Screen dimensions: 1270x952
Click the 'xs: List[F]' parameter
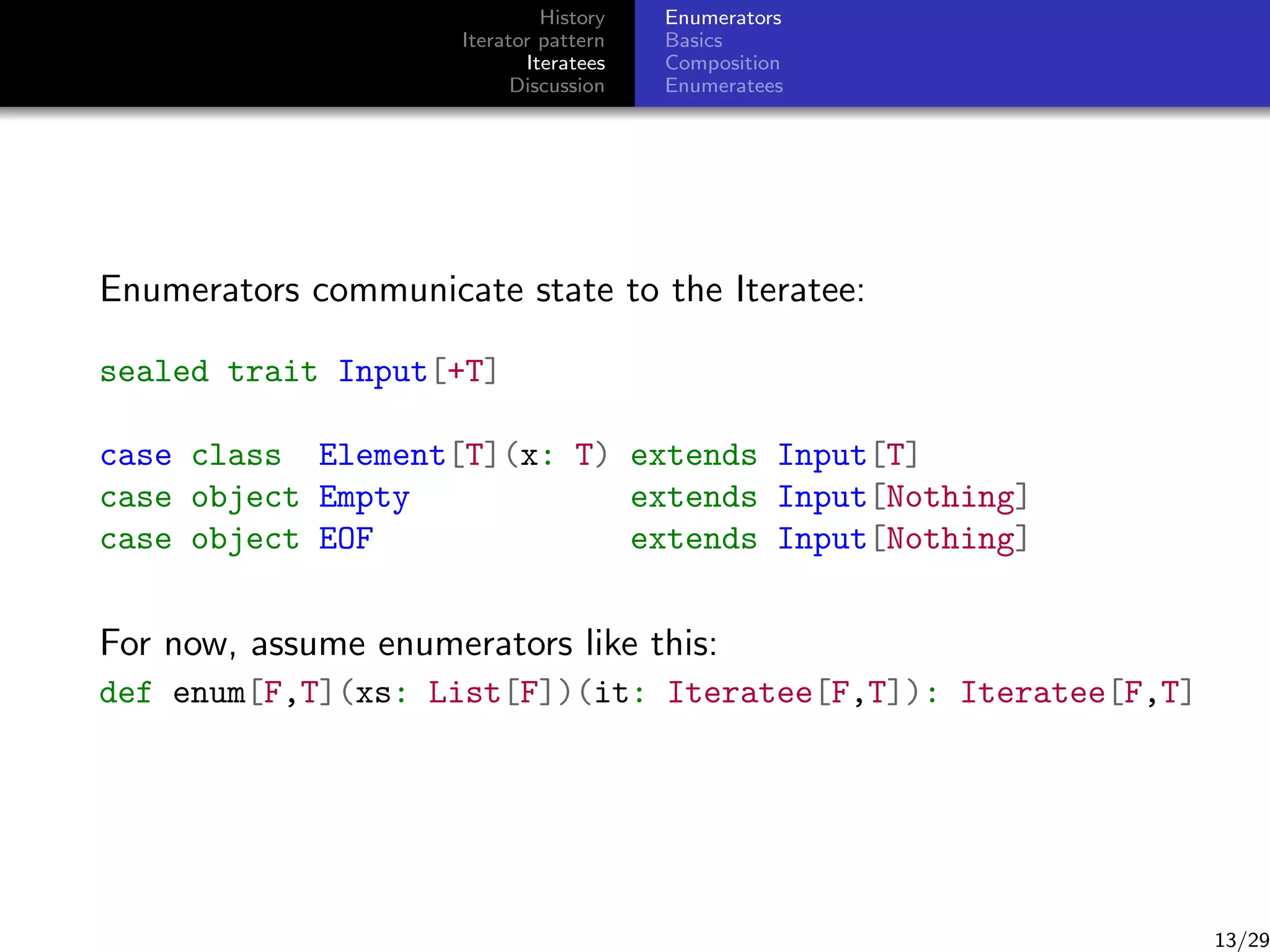point(454,693)
